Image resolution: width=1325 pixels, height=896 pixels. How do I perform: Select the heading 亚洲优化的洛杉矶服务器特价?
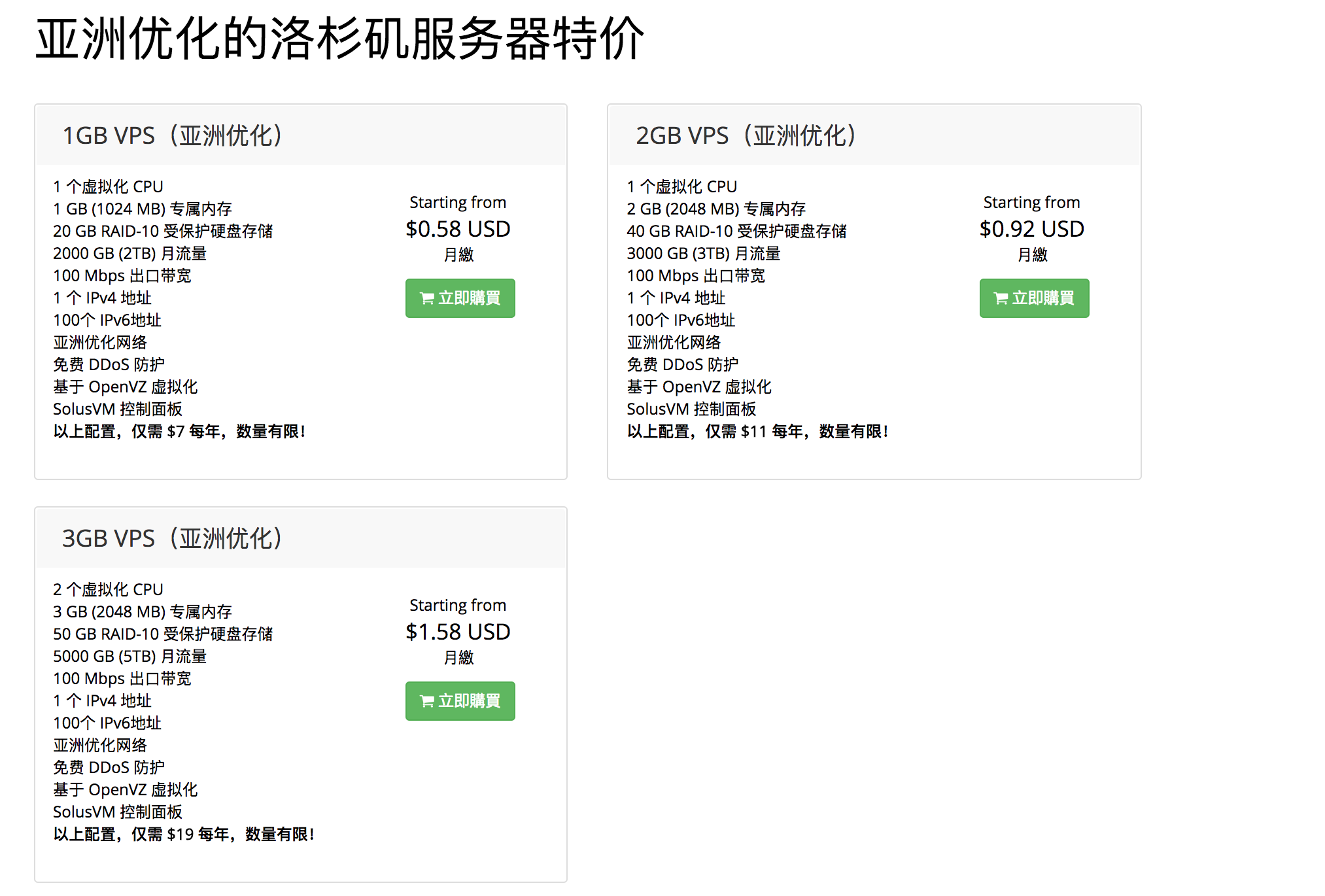(x=340, y=39)
